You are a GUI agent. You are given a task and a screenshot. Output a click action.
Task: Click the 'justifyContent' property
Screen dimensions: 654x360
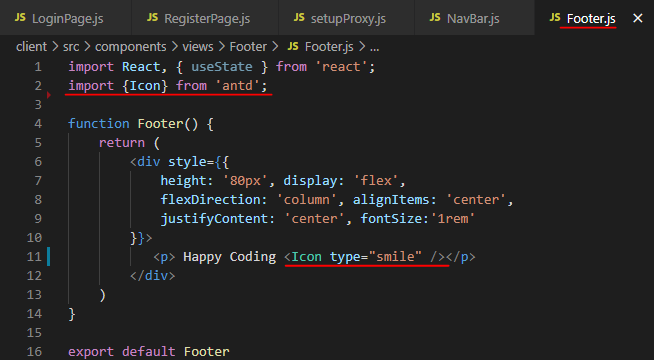214,219
